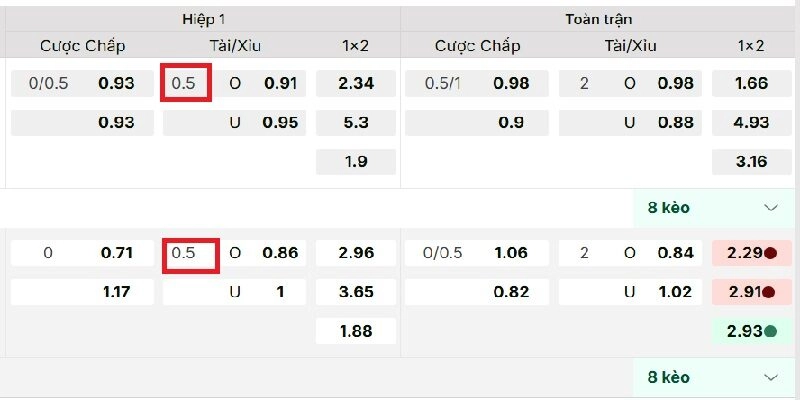Click the red dot beside odds 2.29
Viewport: 800px width, 400px height.
tap(770, 254)
